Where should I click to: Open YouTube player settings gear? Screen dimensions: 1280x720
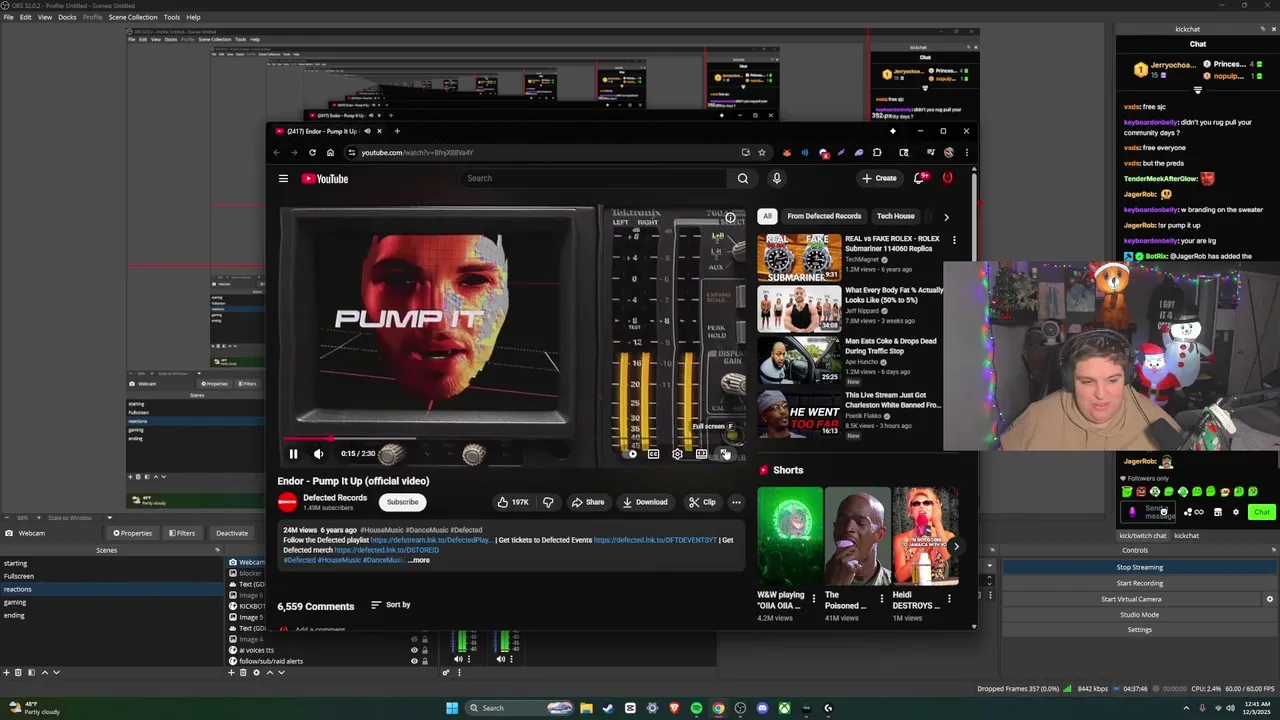pos(677,454)
